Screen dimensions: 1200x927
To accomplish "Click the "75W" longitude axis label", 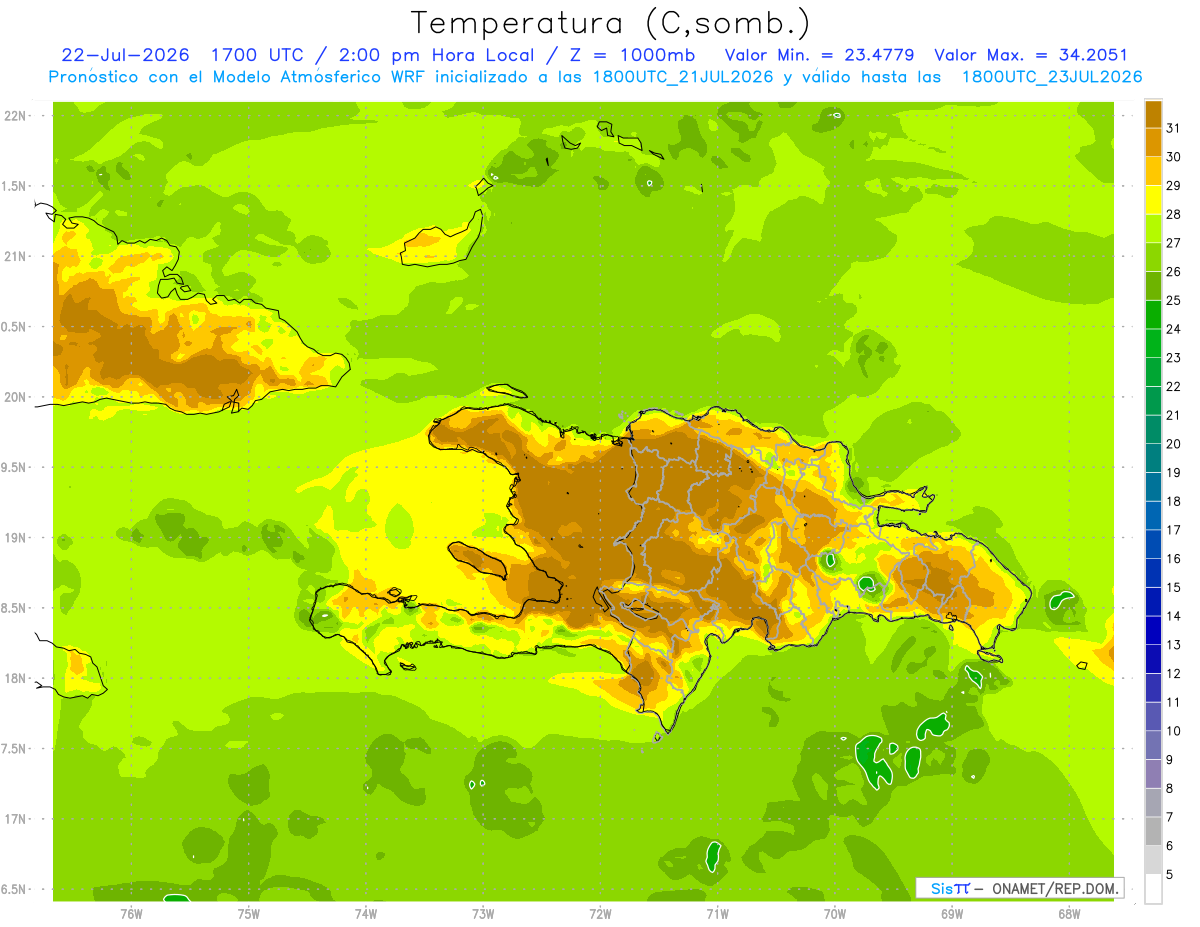I will click(248, 914).
